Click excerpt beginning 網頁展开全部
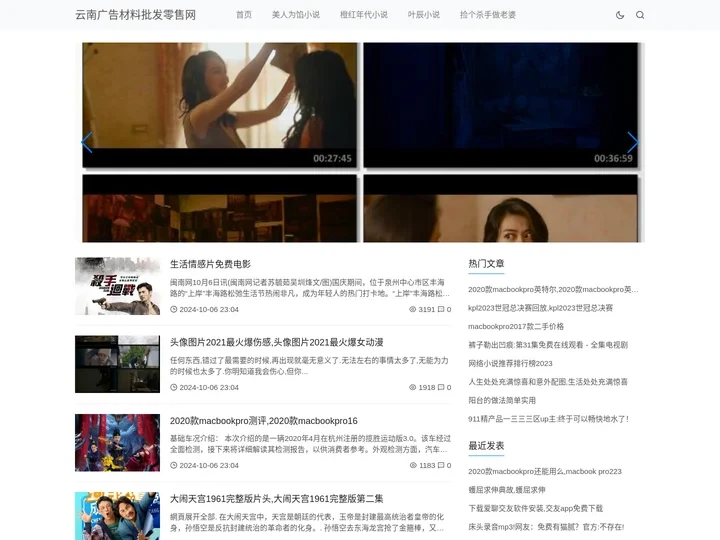This screenshot has height=540, width=720. (308, 523)
